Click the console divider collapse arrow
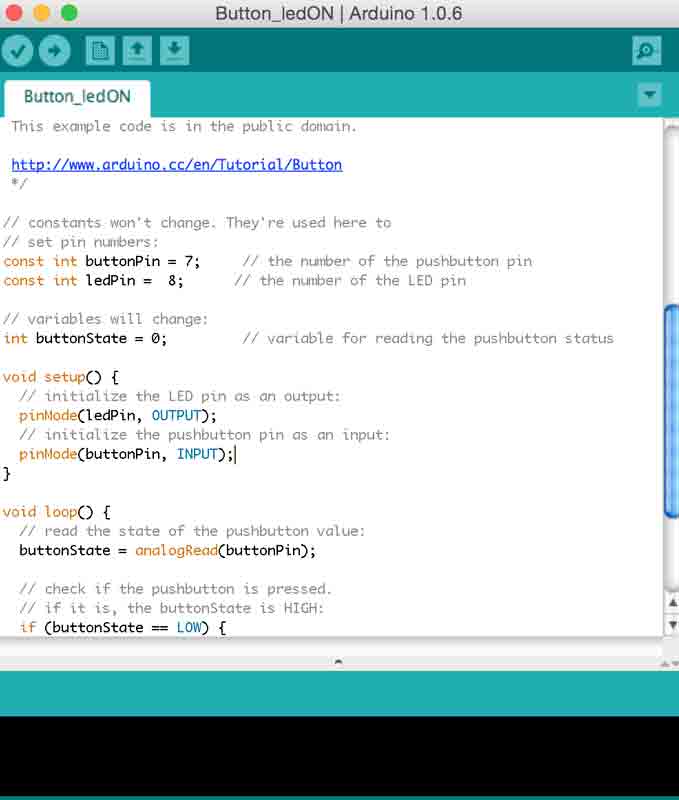Screen dimensions: 679x800 click(x=338, y=662)
